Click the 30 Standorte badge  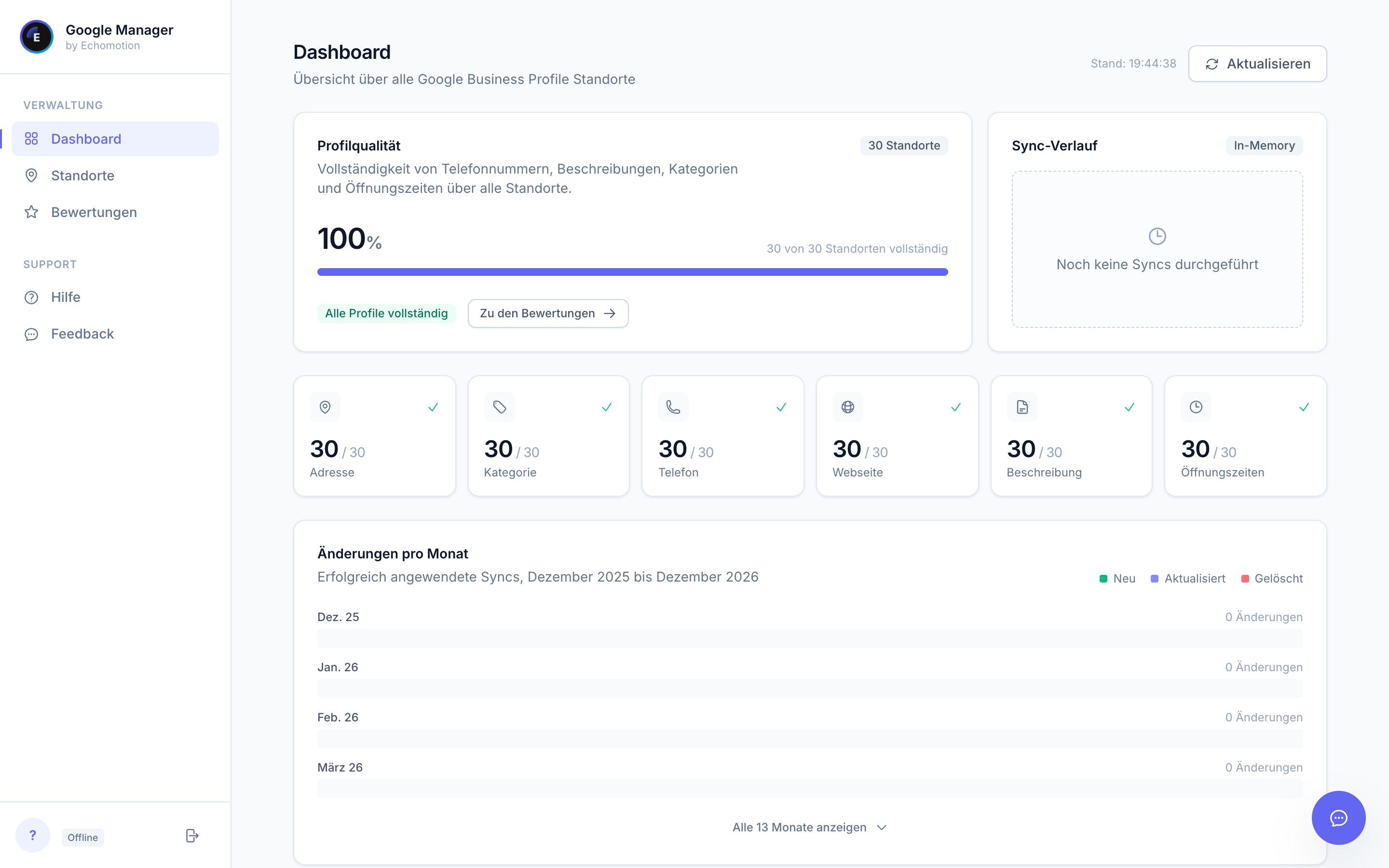click(x=904, y=146)
